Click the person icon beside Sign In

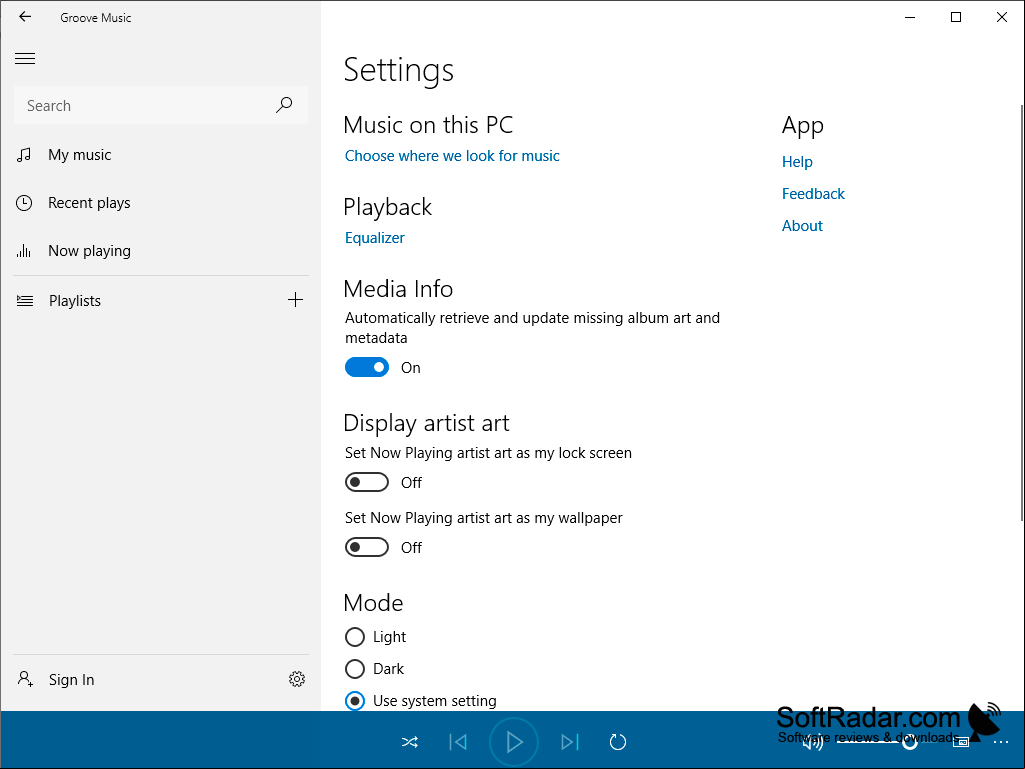coord(25,679)
